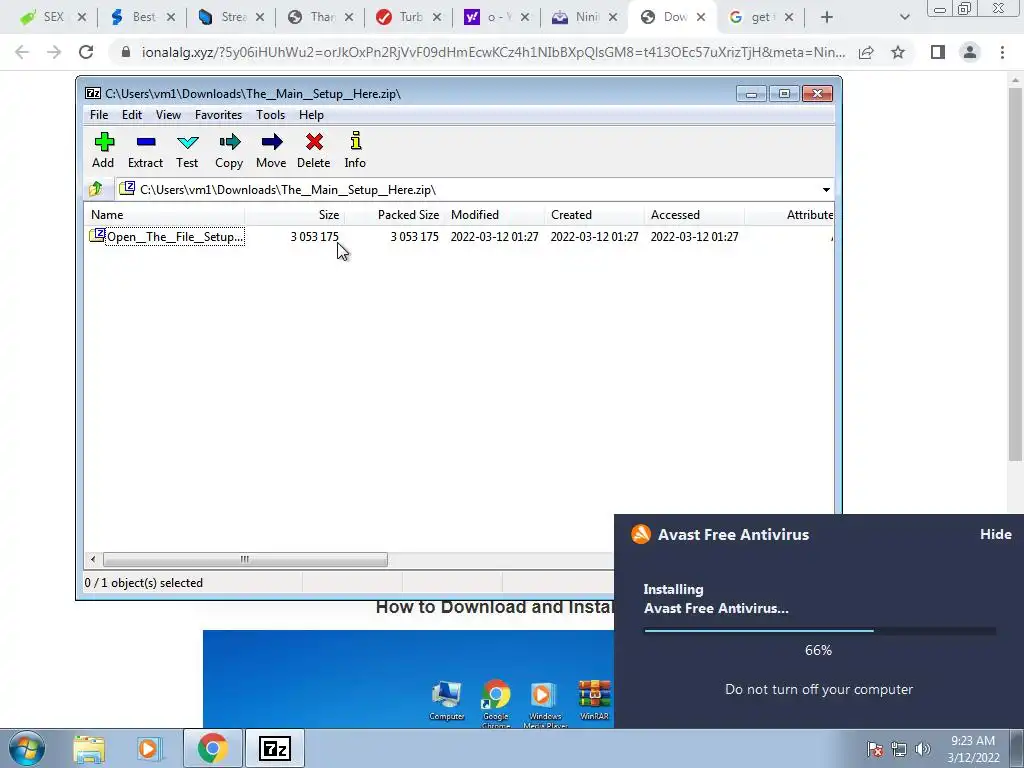Viewport: 1024px width, 768px height.
Task: Switch to Chrome via taskbar icon
Action: click(x=212, y=748)
